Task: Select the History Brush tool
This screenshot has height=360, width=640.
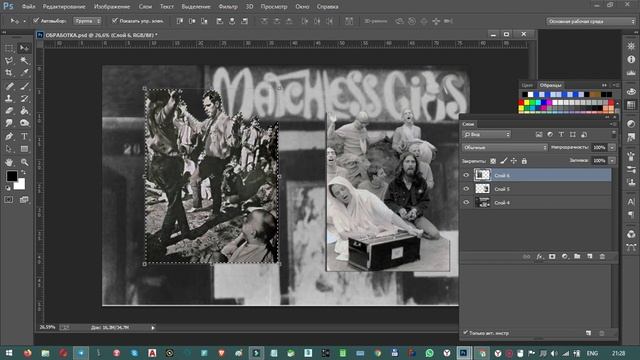Action: (x=24, y=98)
